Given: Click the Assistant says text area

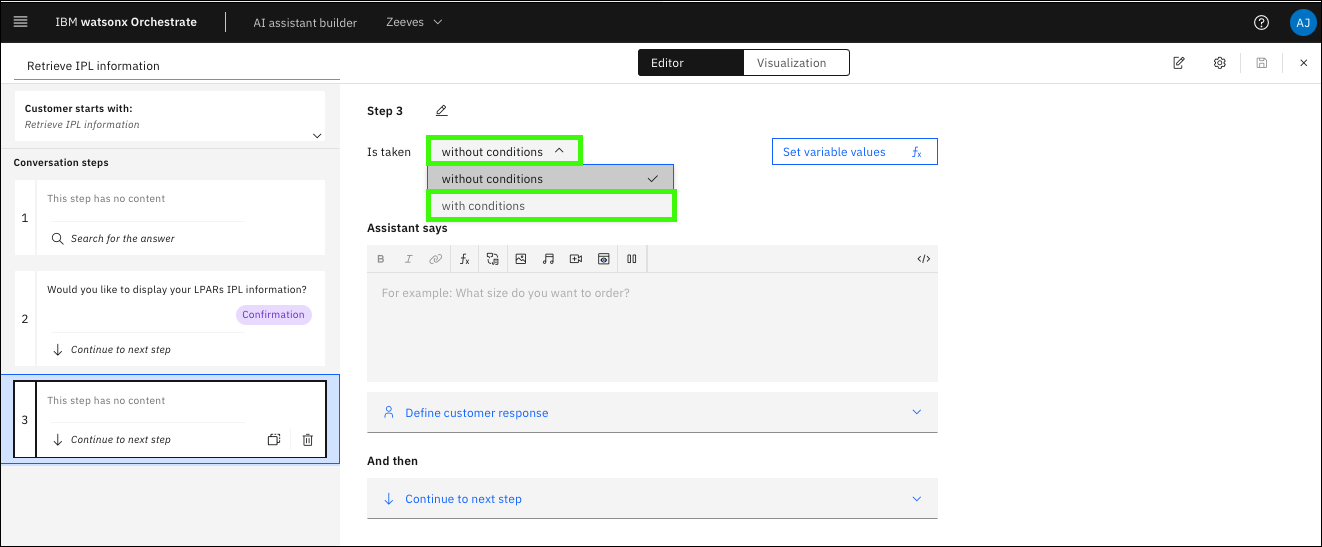Looking at the screenshot, I should (652, 327).
